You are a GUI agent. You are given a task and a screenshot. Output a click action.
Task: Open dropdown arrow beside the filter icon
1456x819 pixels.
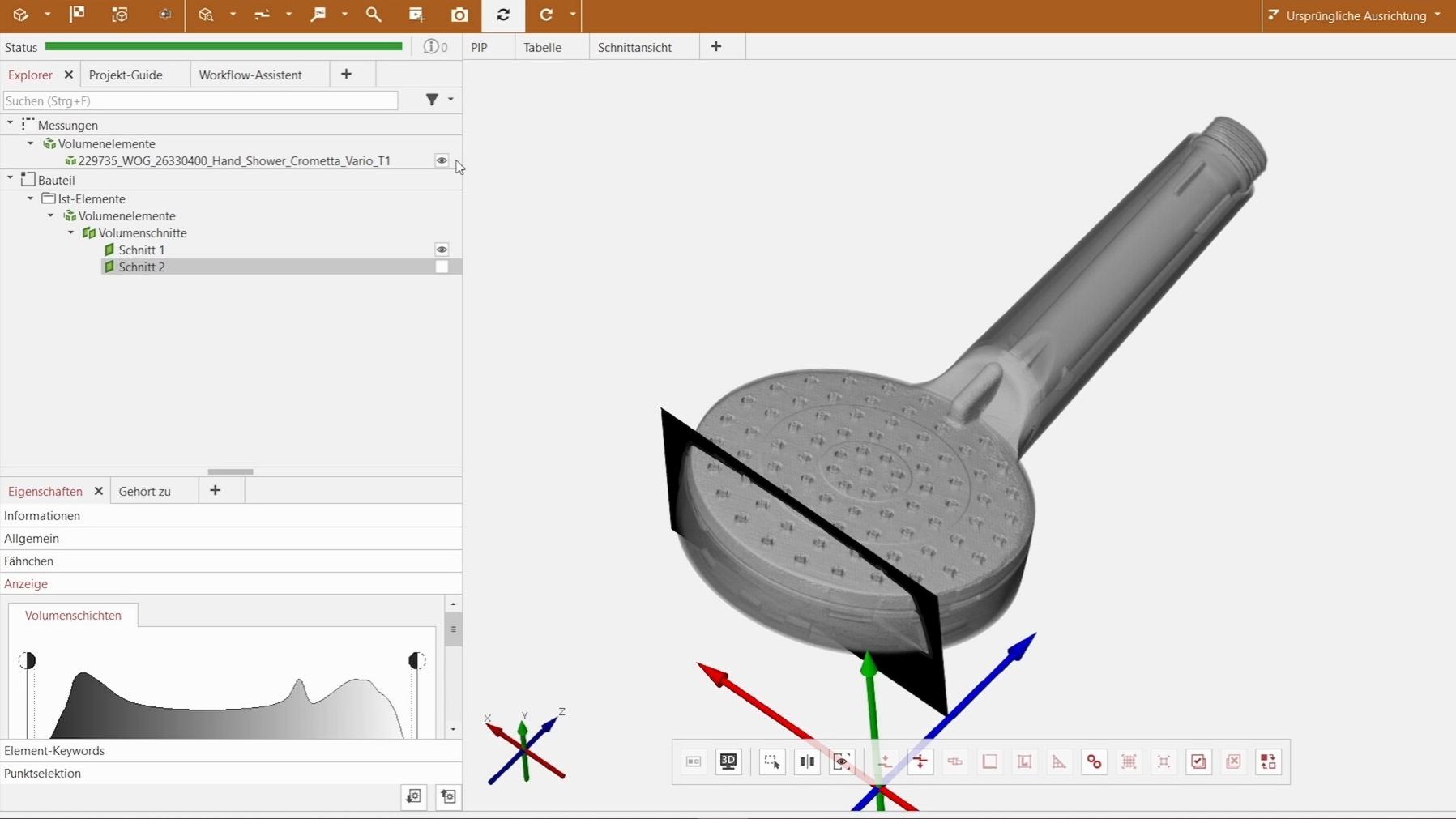tap(450, 100)
